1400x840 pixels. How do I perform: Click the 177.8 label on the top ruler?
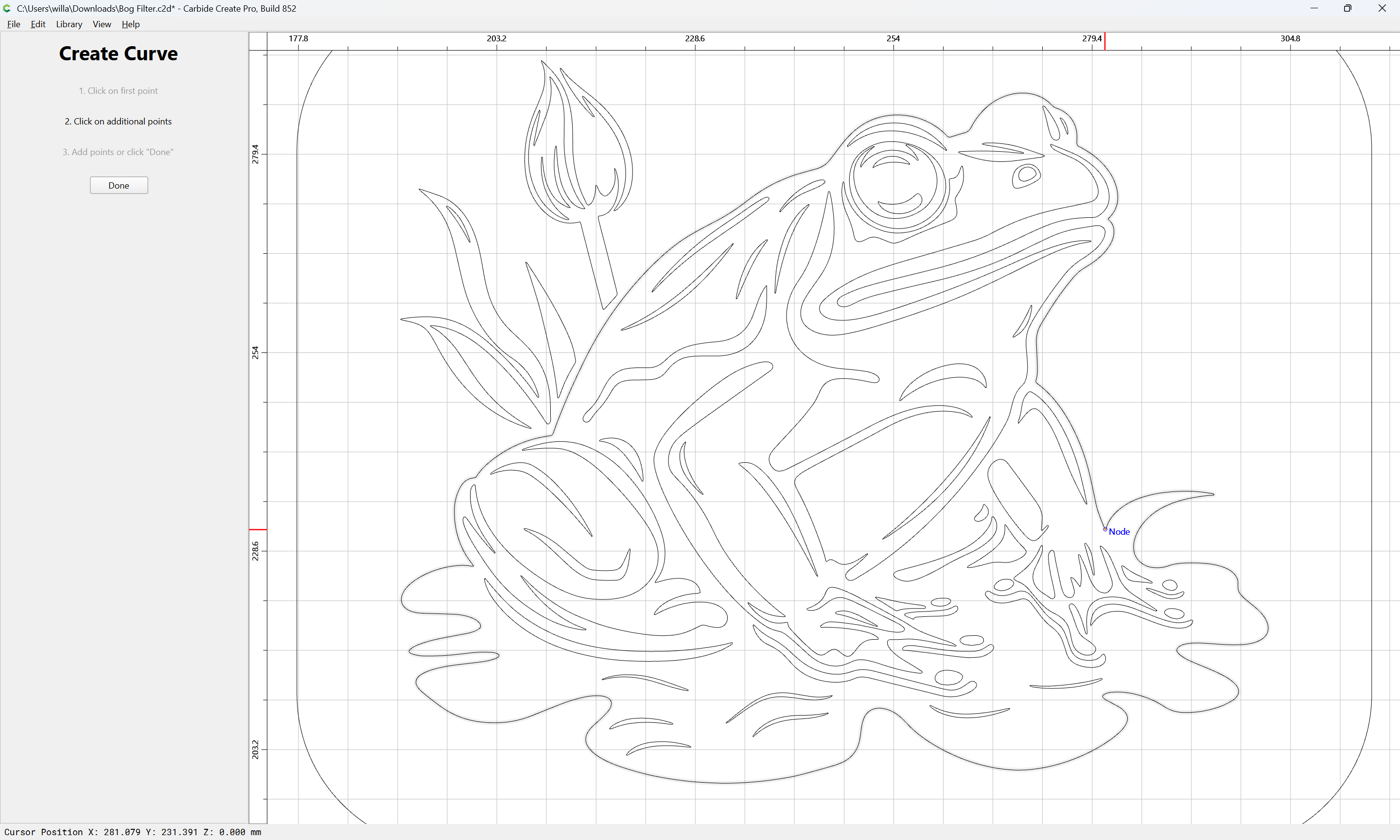point(298,38)
